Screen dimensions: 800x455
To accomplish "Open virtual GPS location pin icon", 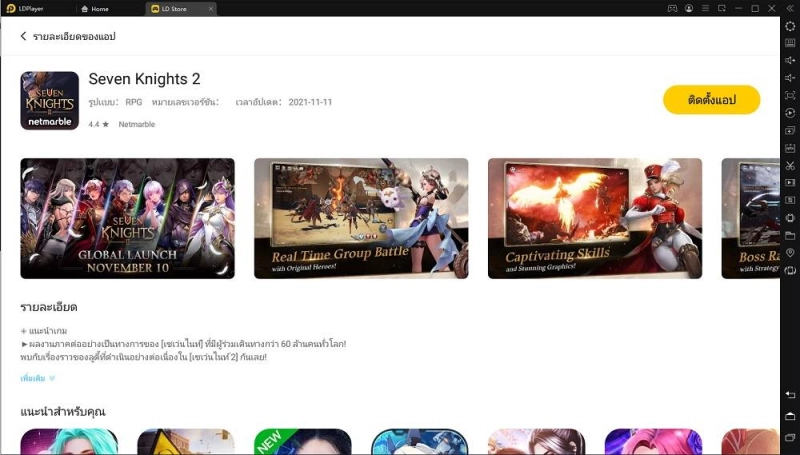I will click(790, 252).
